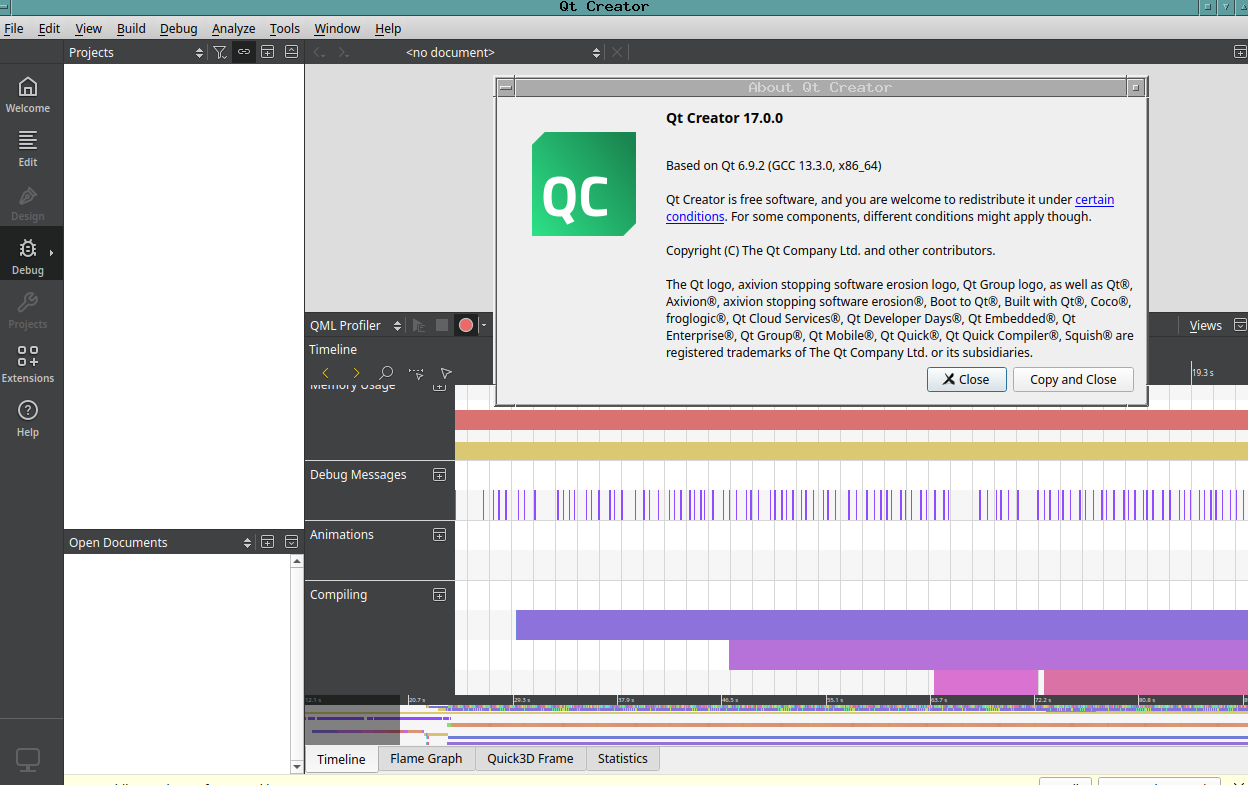This screenshot has width=1248, height=785.
Task: Open the recording features dropdown arrow
Action: click(x=484, y=325)
